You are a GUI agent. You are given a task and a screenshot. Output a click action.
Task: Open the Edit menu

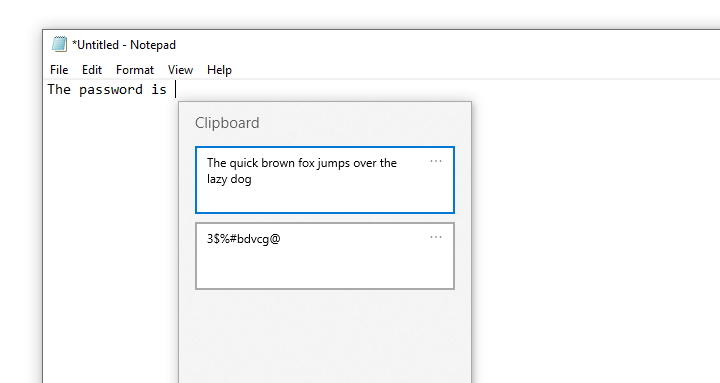[x=92, y=70]
